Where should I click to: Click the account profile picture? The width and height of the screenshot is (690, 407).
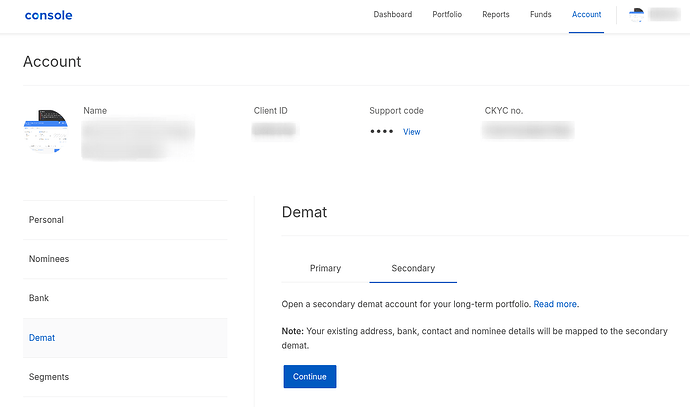(x=46, y=132)
